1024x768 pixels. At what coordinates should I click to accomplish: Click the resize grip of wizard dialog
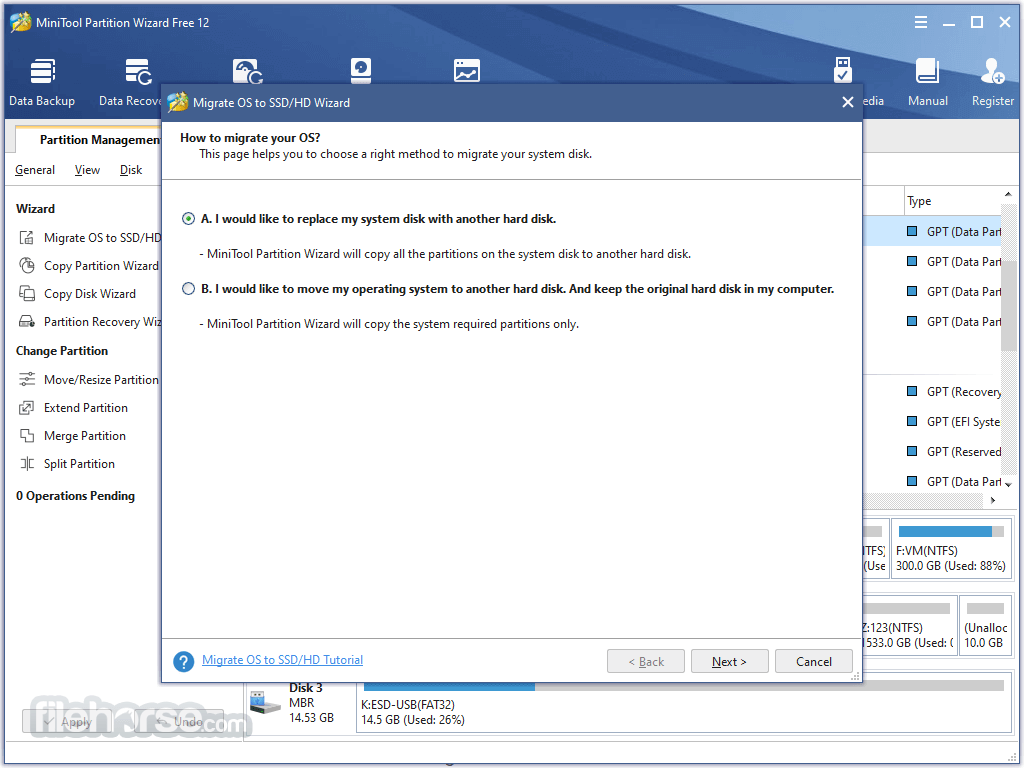pyautogui.click(x=855, y=677)
